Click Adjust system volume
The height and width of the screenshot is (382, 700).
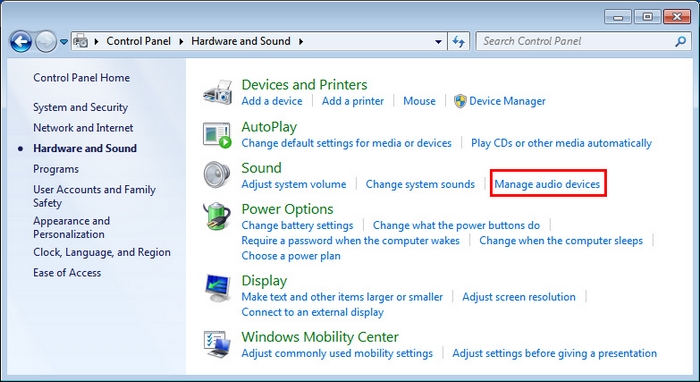(x=294, y=184)
